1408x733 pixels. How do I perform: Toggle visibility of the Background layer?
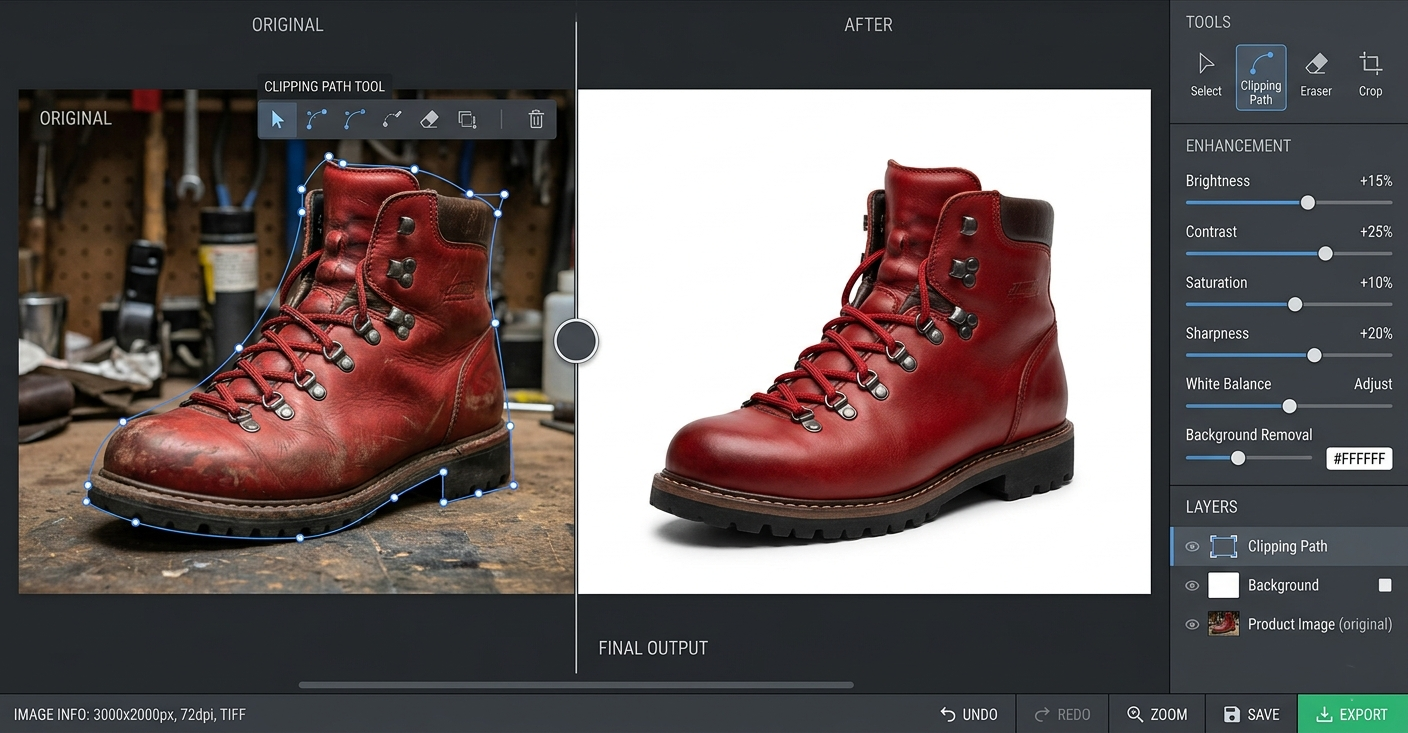pos(1192,586)
